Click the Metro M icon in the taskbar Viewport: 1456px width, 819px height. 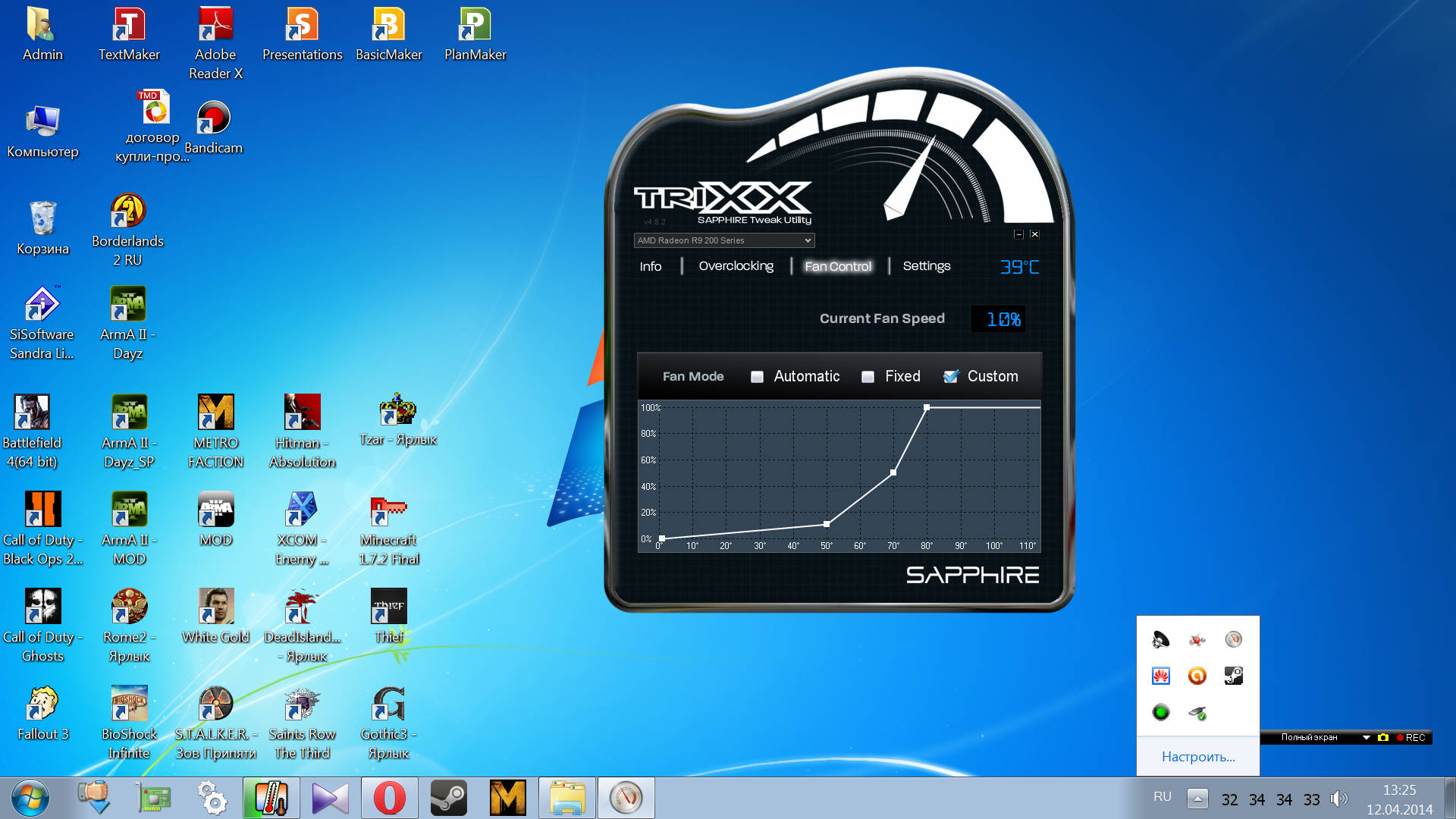tap(507, 798)
